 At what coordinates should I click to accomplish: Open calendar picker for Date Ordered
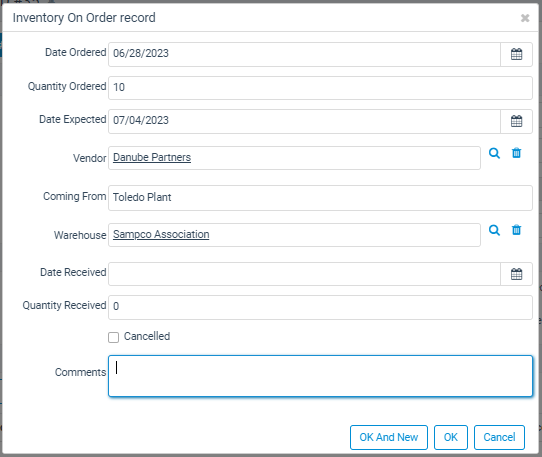(x=516, y=54)
